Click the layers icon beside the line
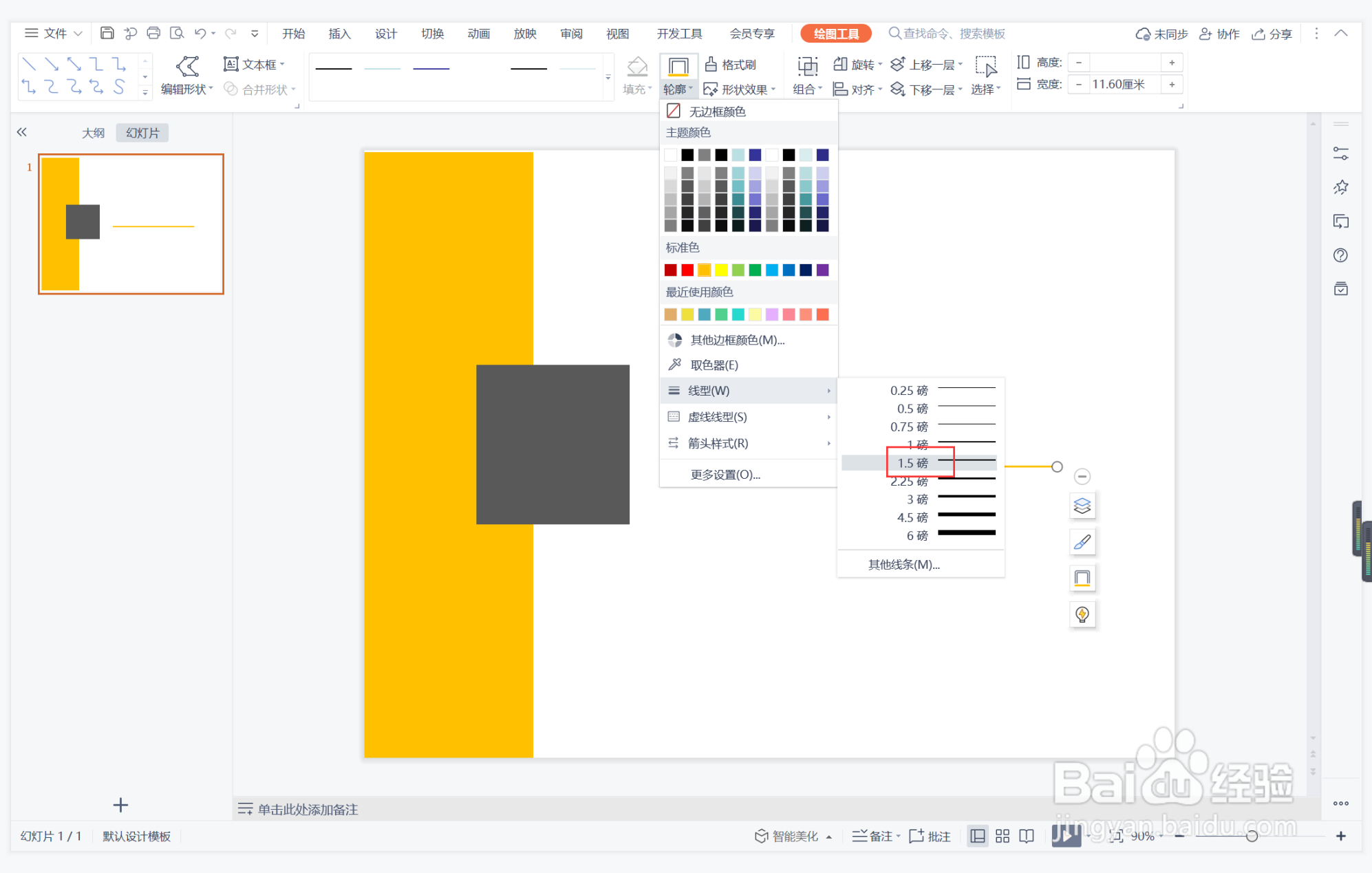 [1082, 506]
